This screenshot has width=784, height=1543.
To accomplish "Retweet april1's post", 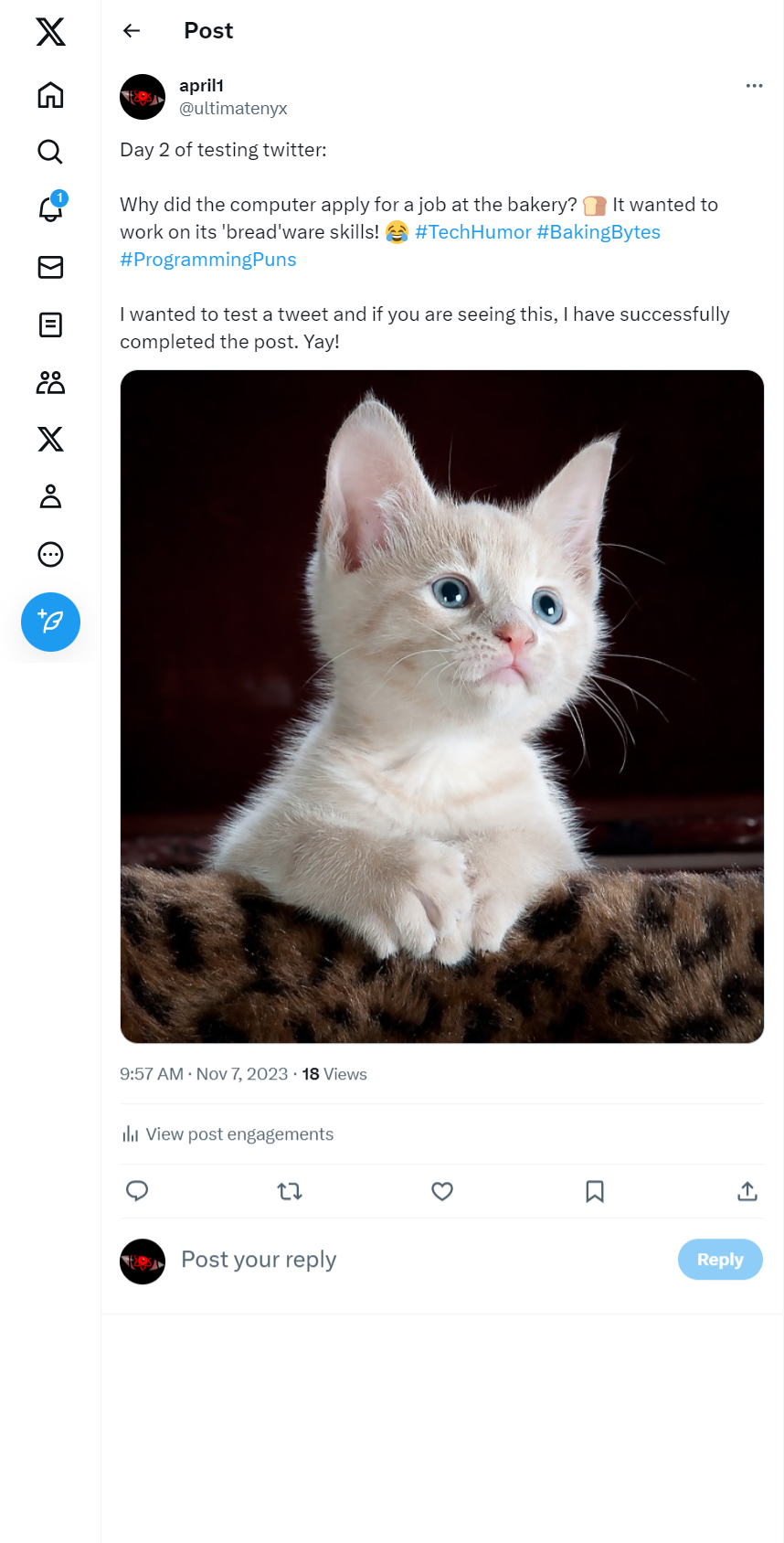I will click(290, 1191).
